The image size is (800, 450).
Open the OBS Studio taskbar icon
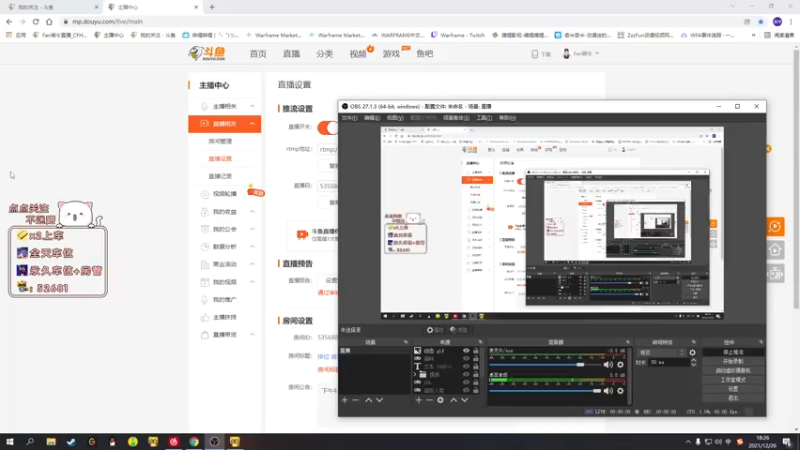[214, 442]
